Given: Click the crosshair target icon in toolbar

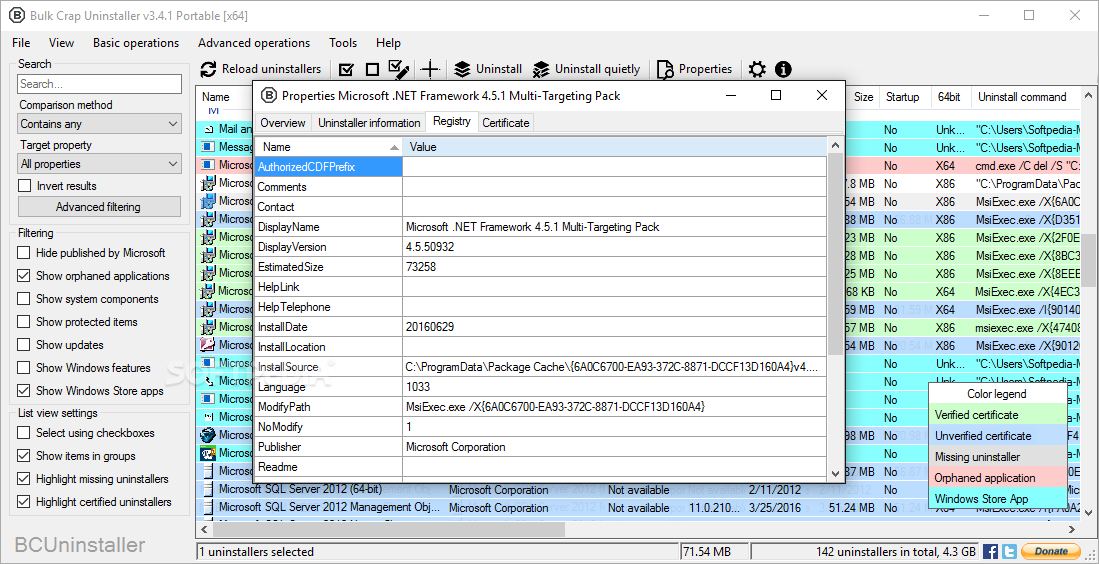Looking at the screenshot, I should (429, 69).
